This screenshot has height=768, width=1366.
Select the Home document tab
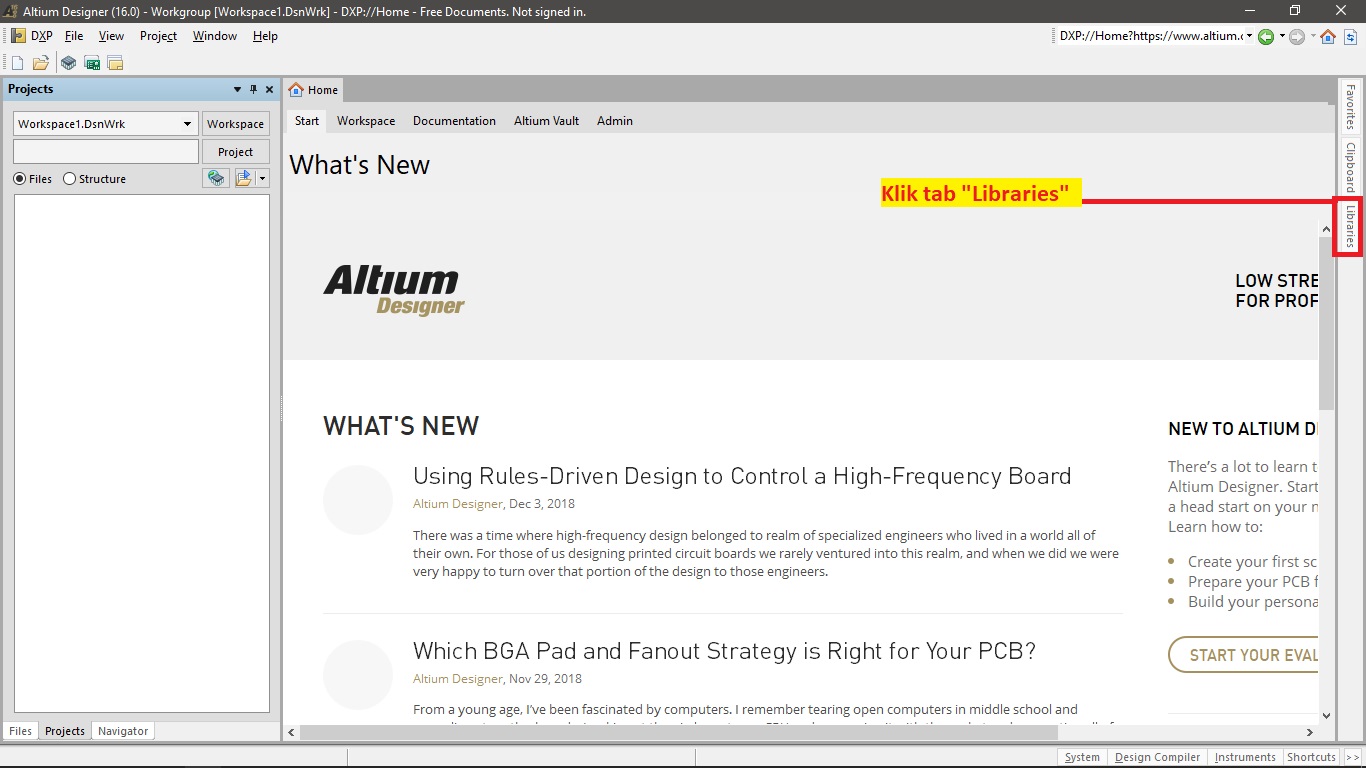point(314,90)
